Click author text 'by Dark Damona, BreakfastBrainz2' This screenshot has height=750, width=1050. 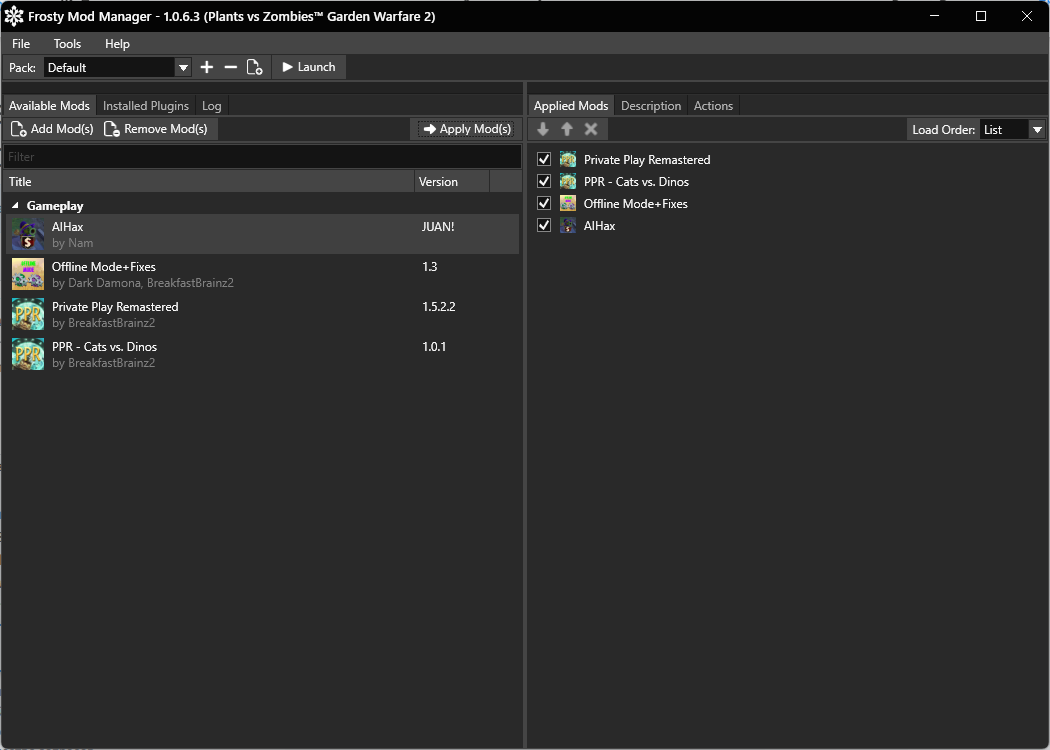(143, 283)
